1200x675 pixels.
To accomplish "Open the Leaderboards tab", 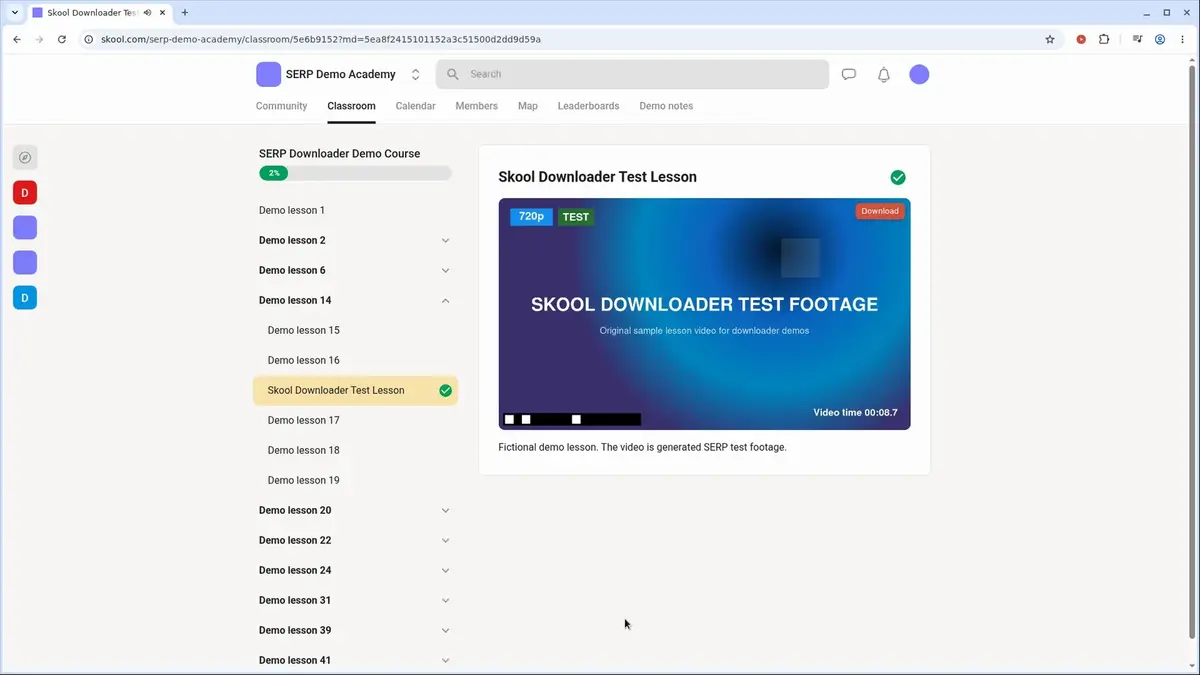I will 588,106.
